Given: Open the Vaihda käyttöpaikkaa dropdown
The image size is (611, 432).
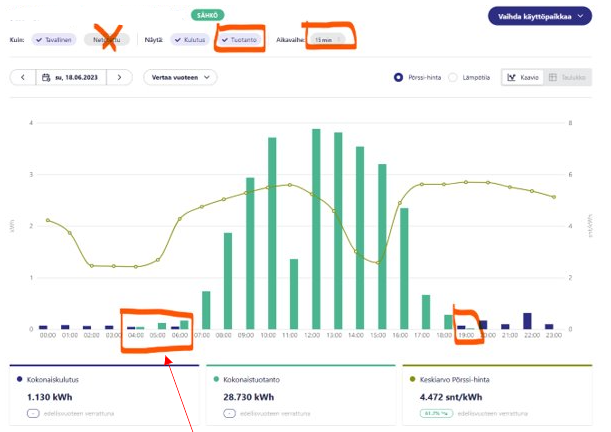Looking at the screenshot, I should (540, 16).
